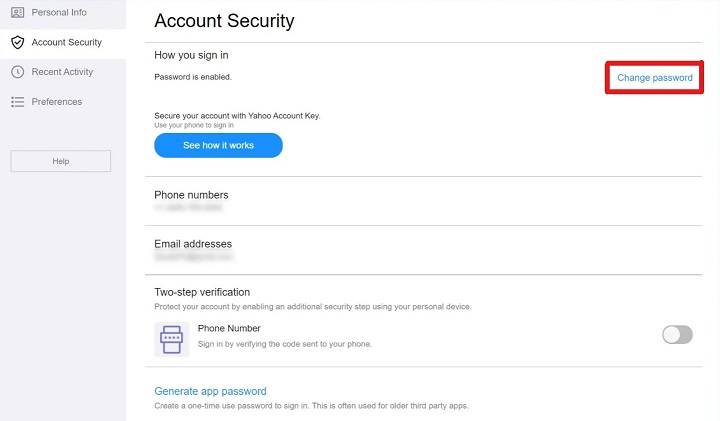Enable the Phone Number two-step verification toggle

click(677, 334)
